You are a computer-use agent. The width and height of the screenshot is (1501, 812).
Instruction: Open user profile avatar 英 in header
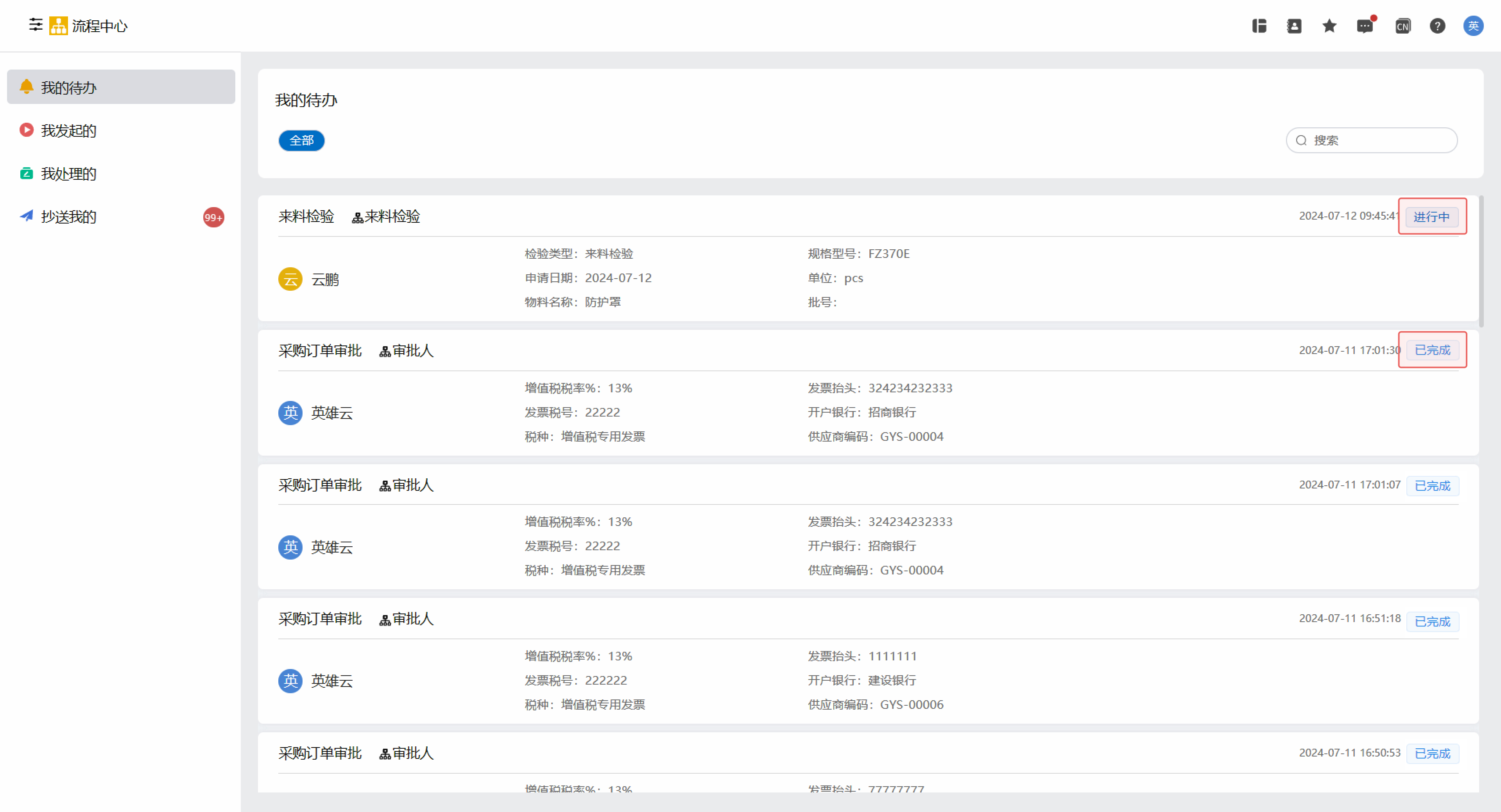(1473, 26)
